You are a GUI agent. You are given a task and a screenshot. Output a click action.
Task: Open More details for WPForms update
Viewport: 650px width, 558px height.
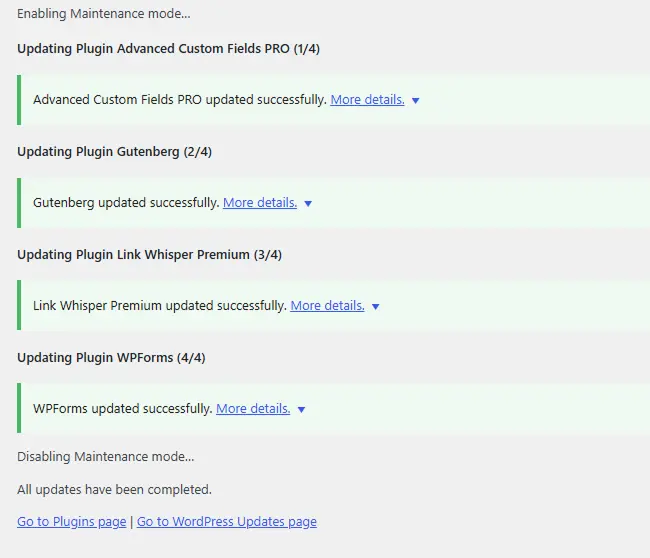[253, 409]
